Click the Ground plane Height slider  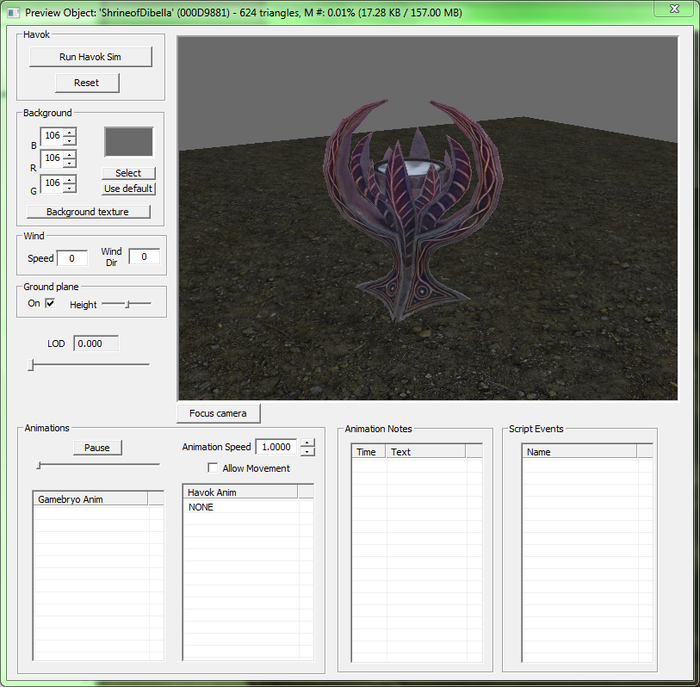pyautogui.click(x=127, y=304)
